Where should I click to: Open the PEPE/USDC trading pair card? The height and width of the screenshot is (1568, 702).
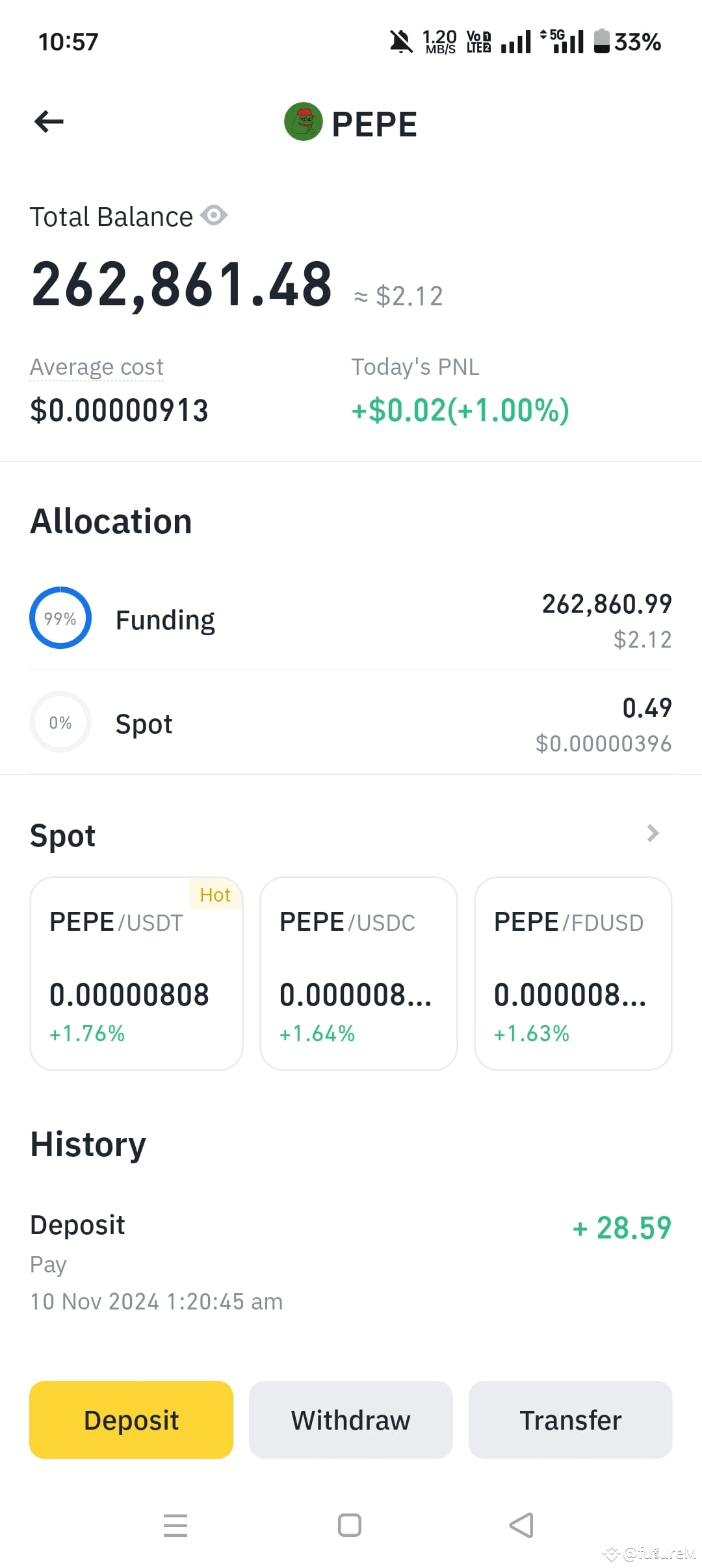click(x=359, y=974)
